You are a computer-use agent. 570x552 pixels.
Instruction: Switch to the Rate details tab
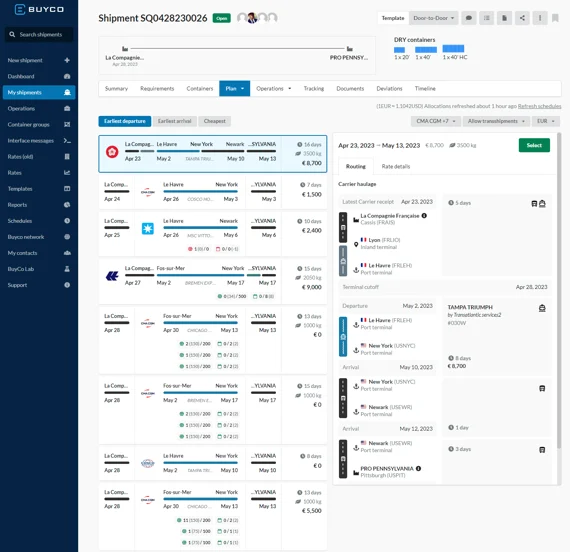tap(396, 167)
